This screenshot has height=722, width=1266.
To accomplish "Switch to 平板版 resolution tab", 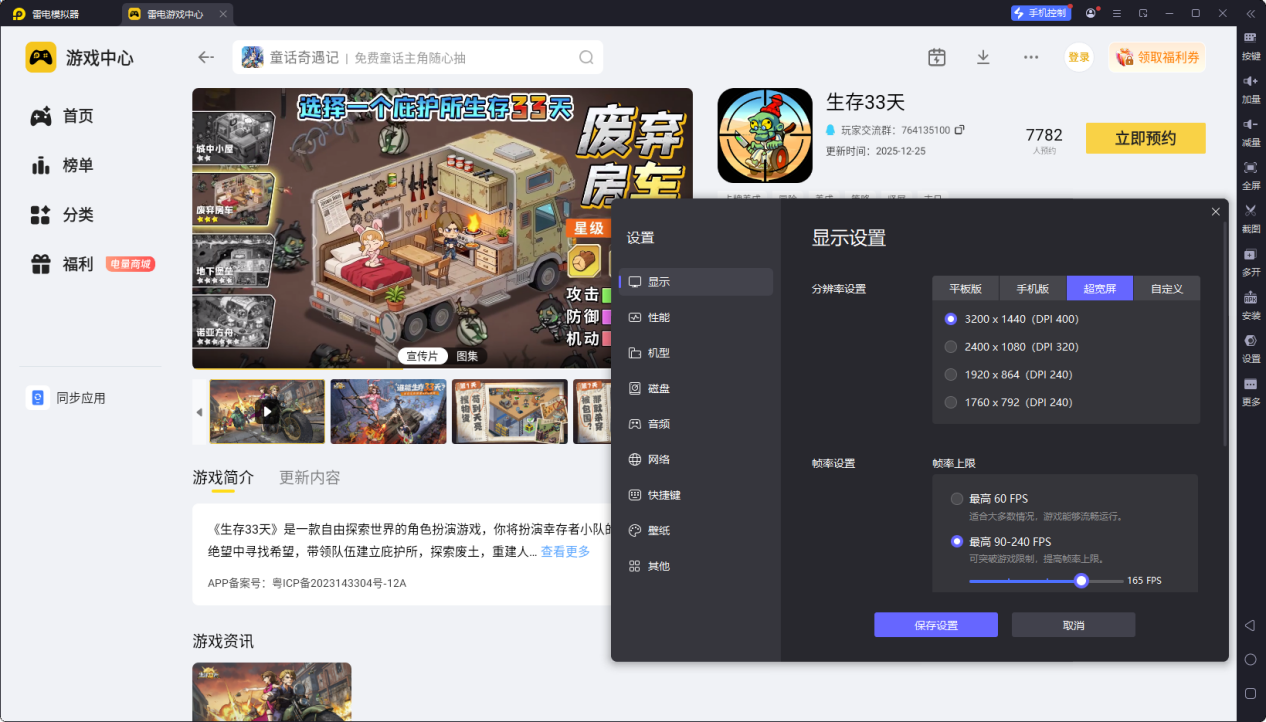I will [966, 288].
